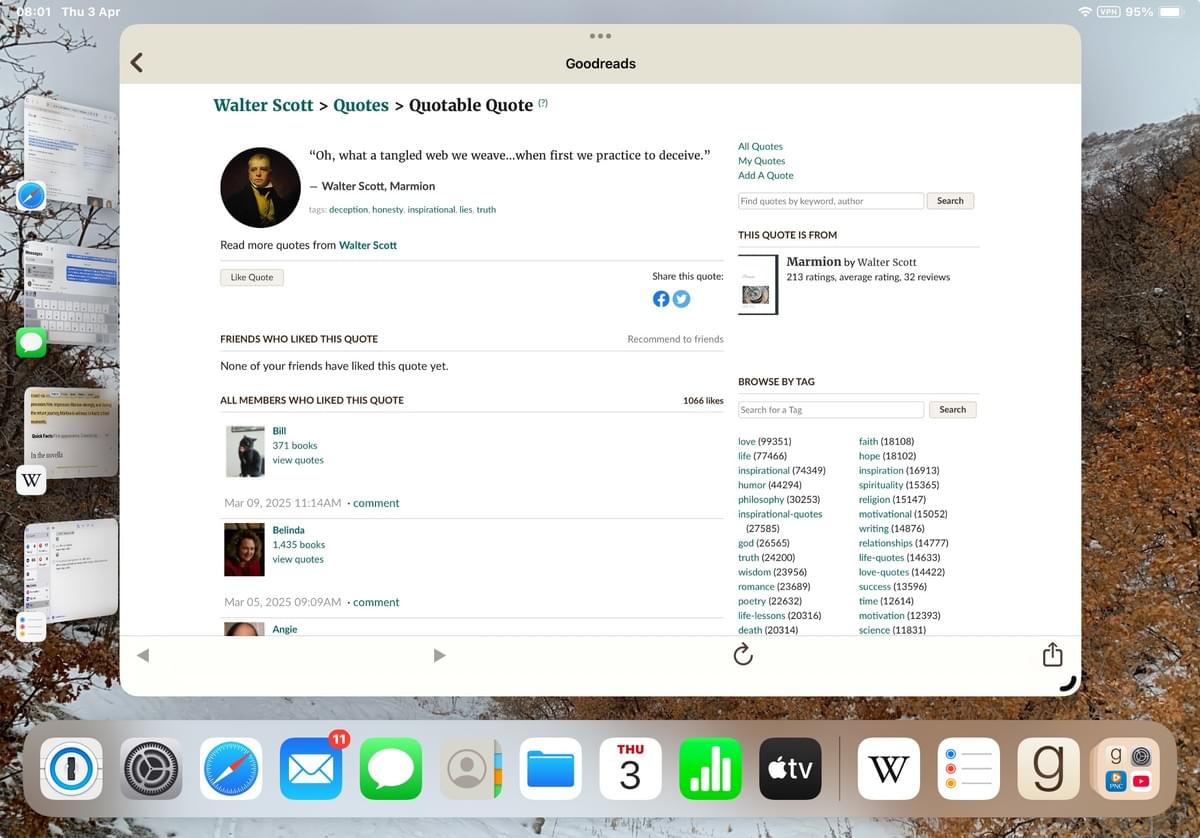Open the Marmion book title link
Image resolution: width=1200 pixels, height=838 pixels.
click(814, 262)
